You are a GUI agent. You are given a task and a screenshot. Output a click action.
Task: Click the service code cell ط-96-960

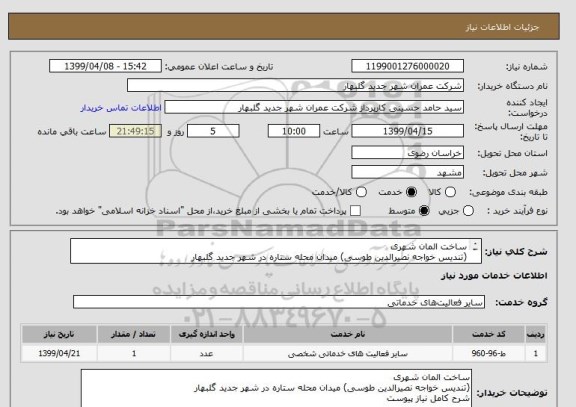[x=489, y=353]
